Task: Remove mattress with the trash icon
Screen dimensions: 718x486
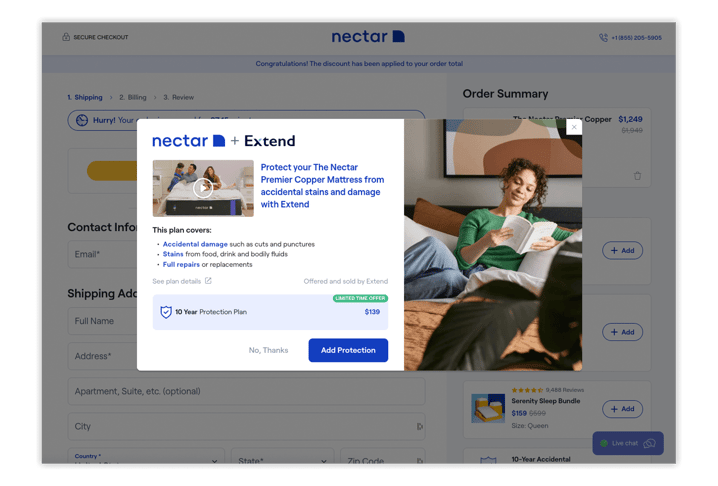Action: click(x=637, y=176)
